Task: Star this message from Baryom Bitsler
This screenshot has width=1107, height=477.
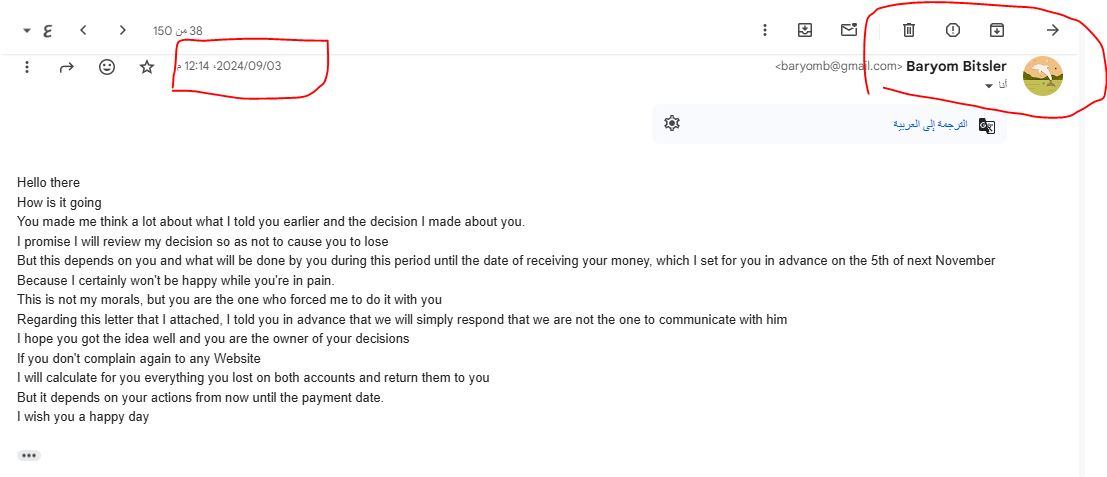Action: tap(147, 67)
